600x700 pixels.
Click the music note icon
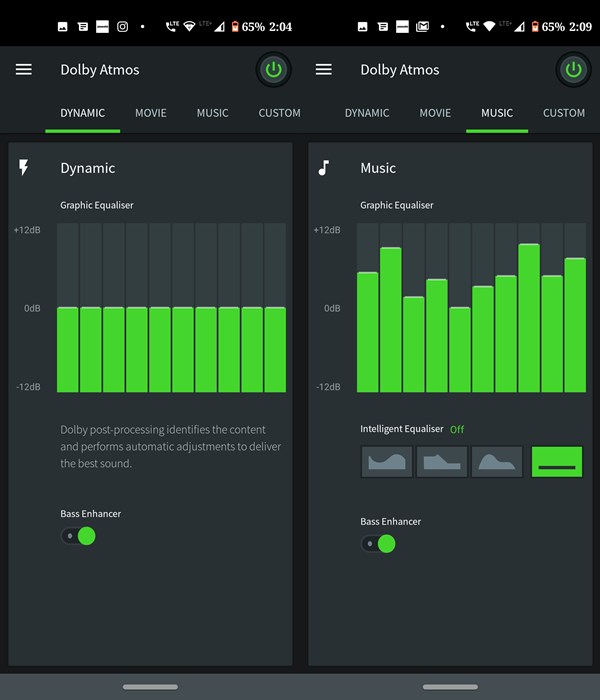[324, 168]
